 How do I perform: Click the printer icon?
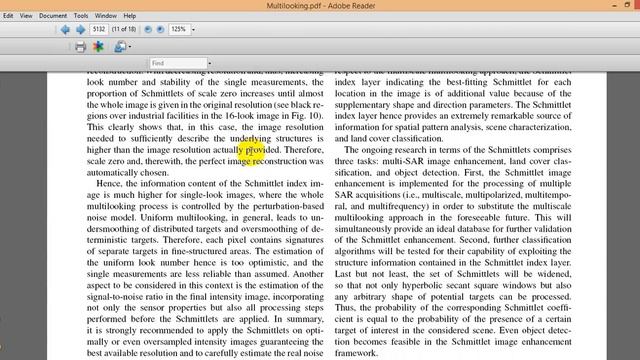[x=80, y=47]
